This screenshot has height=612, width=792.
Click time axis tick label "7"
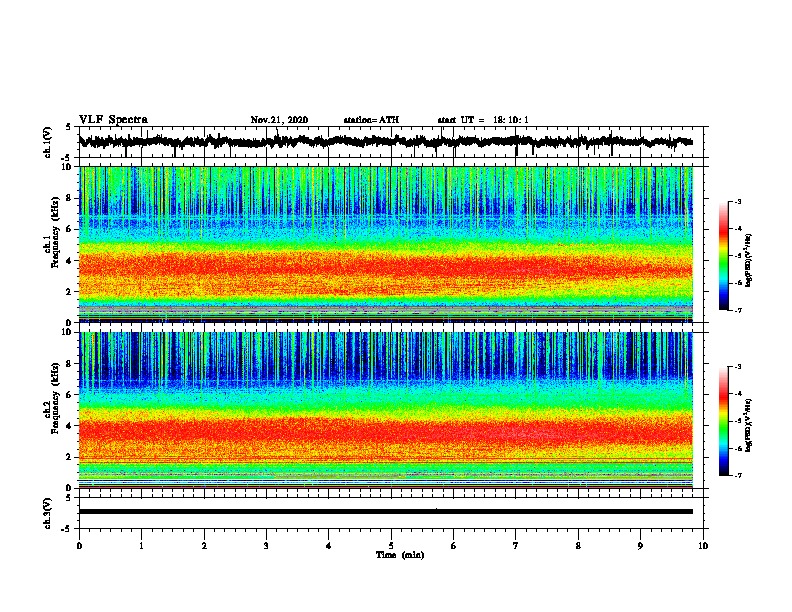point(516,546)
